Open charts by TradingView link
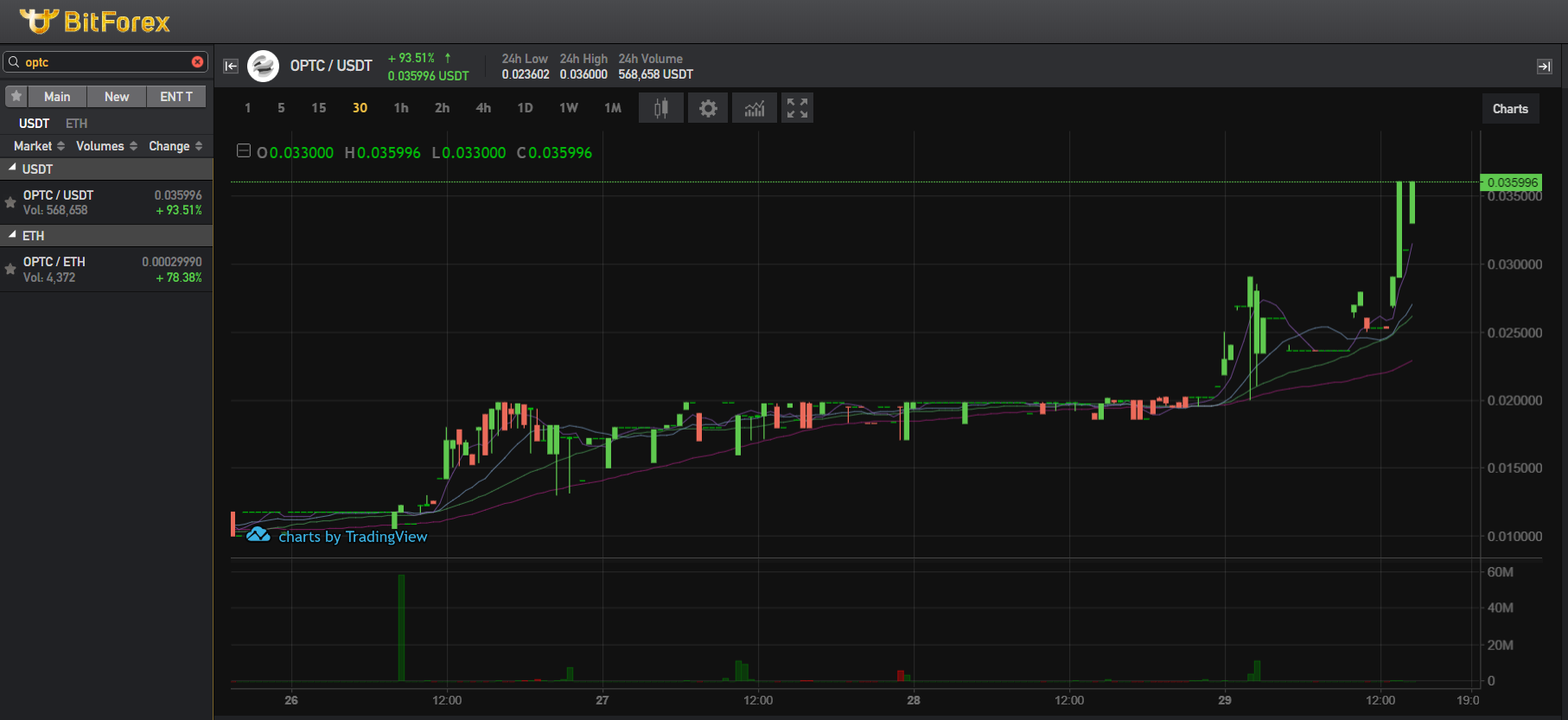The width and height of the screenshot is (1568, 720). click(x=337, y=536)
